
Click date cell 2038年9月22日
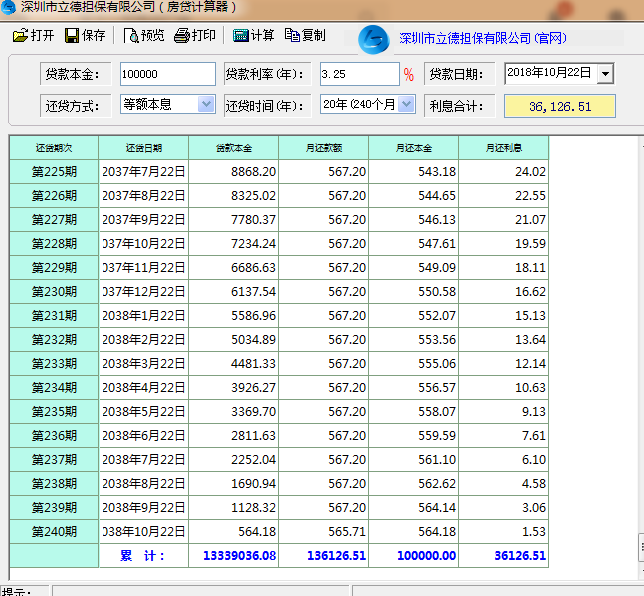(144, 508)
